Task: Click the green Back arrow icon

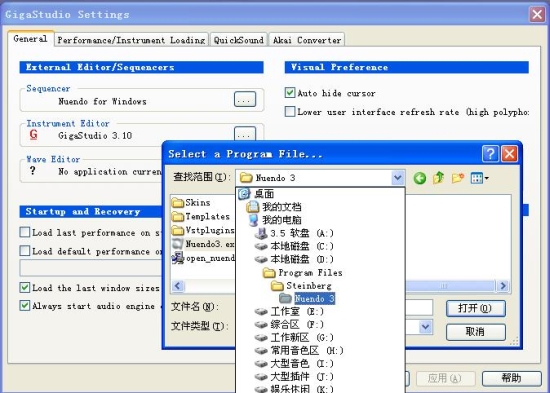Action: coord(420,178)
